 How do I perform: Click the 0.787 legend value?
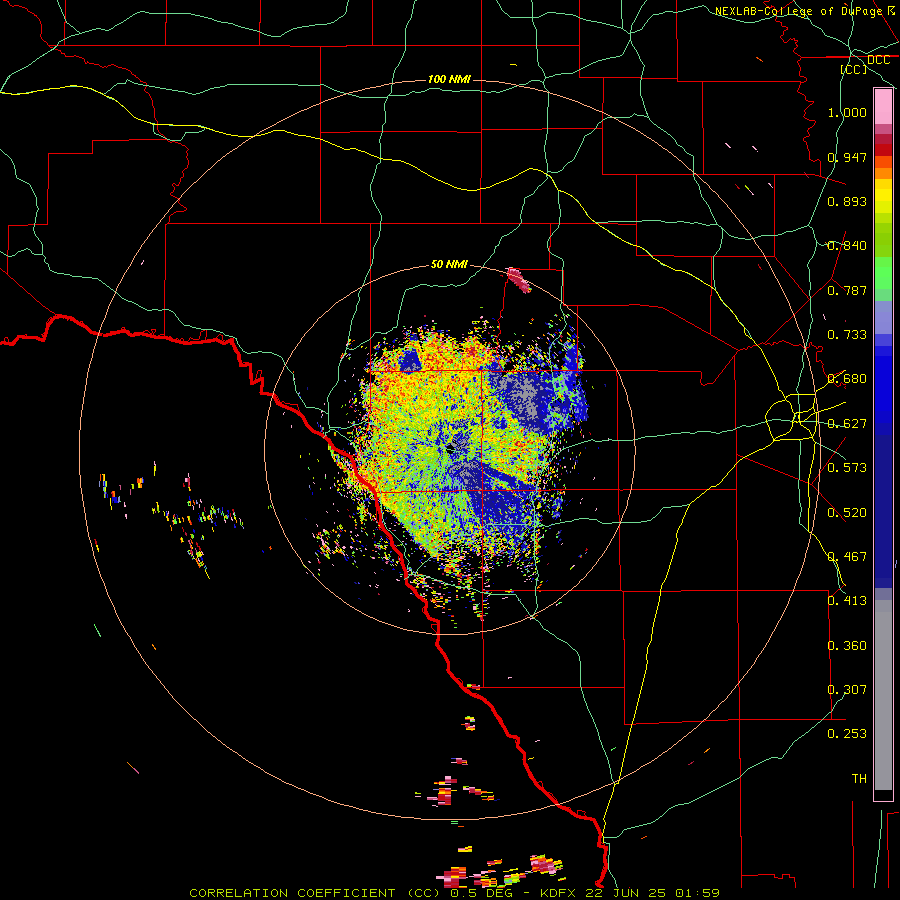coord(847,290)
